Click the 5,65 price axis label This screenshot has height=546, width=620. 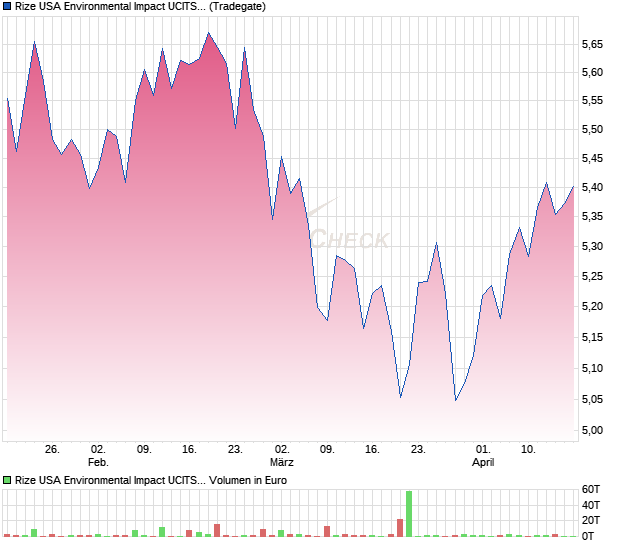pyautogui.click(x=594, y=45)
